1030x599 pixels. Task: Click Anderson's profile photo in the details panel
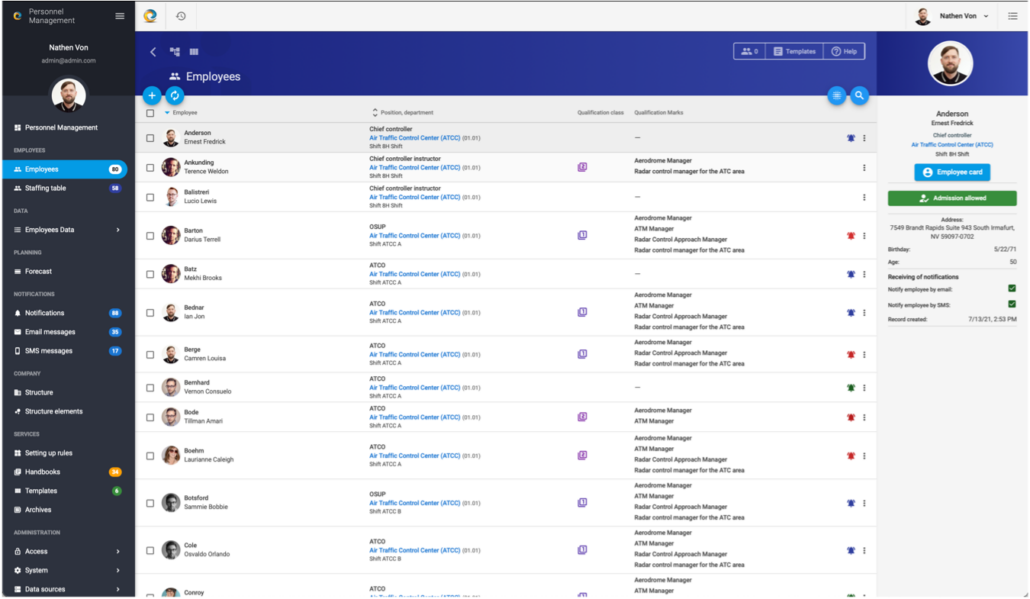[950, 64]
